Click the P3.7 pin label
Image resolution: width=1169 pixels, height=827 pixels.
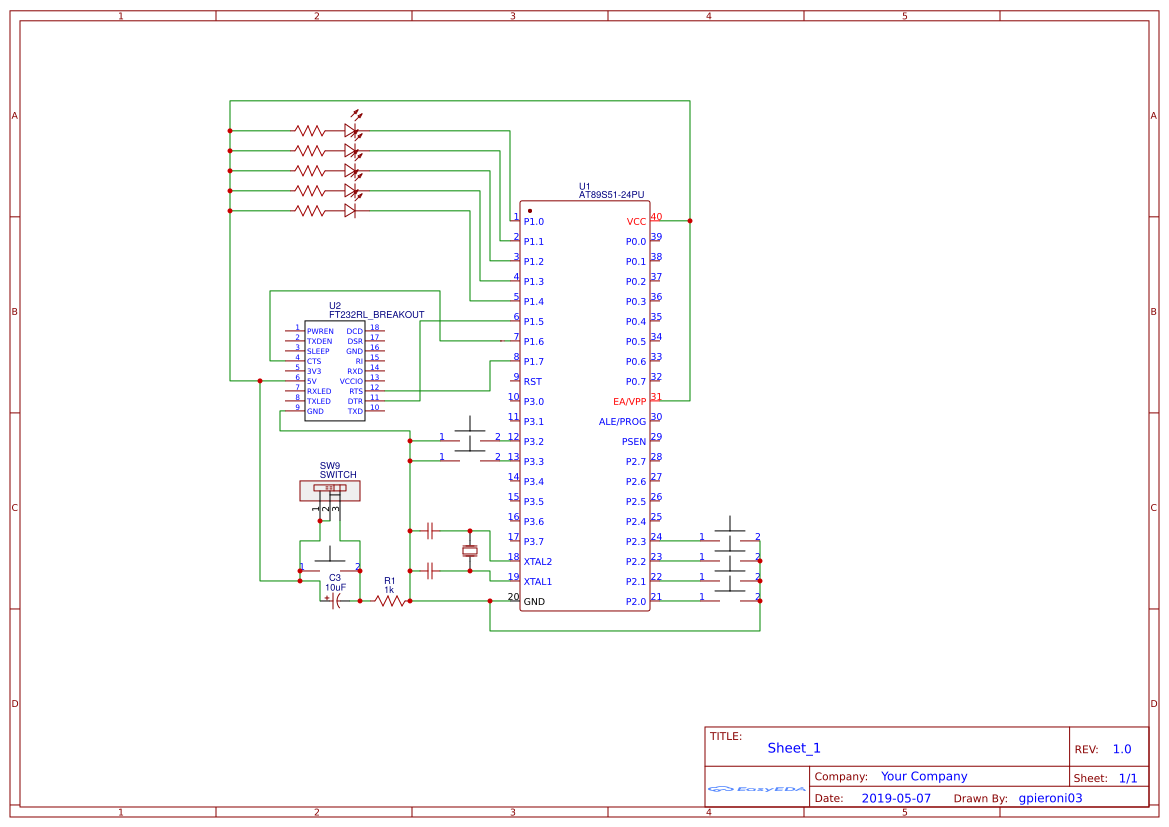[x=533, y=541]
